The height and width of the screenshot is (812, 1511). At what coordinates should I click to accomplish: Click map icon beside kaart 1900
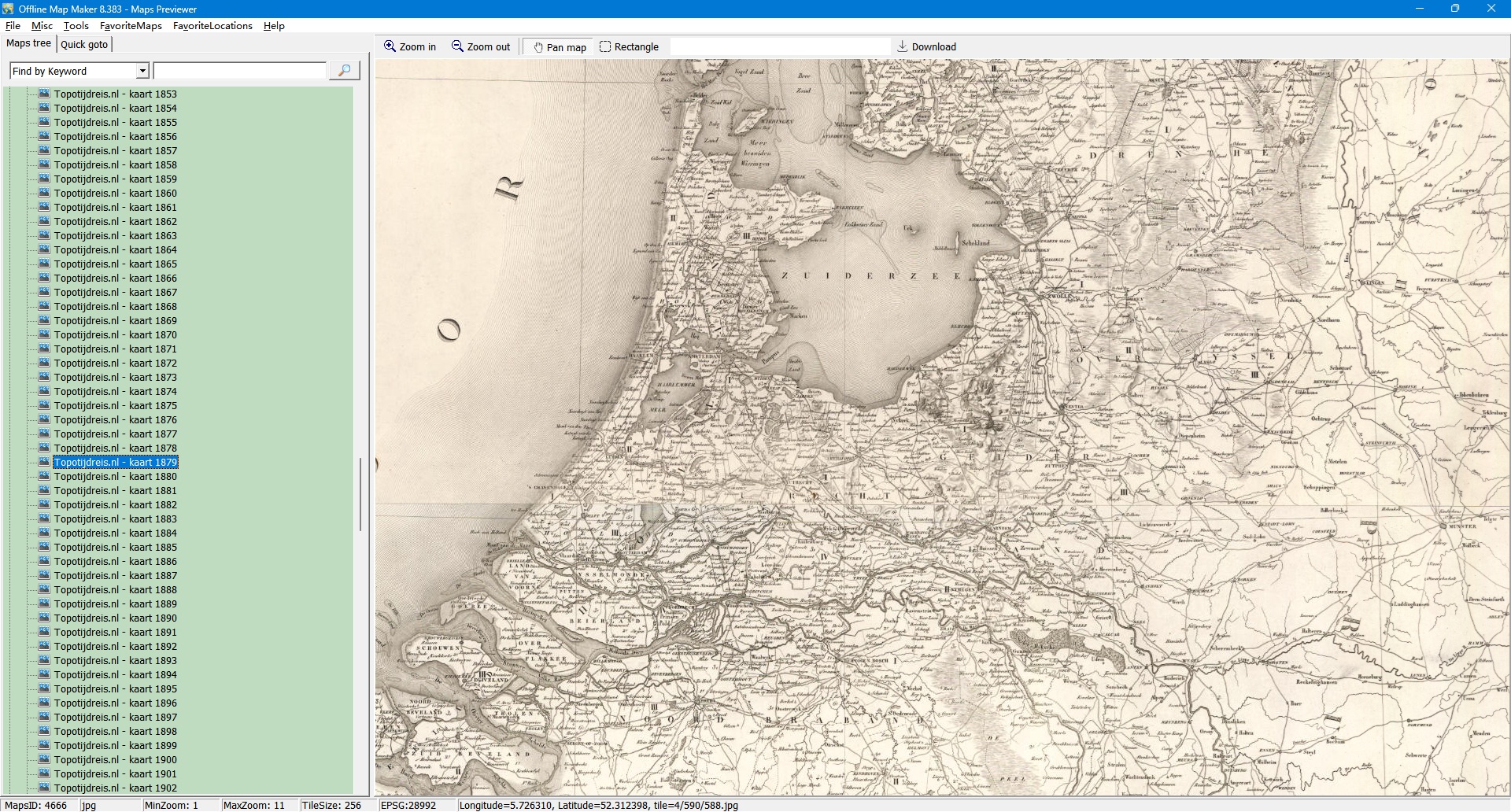click(x=44, y=759)
